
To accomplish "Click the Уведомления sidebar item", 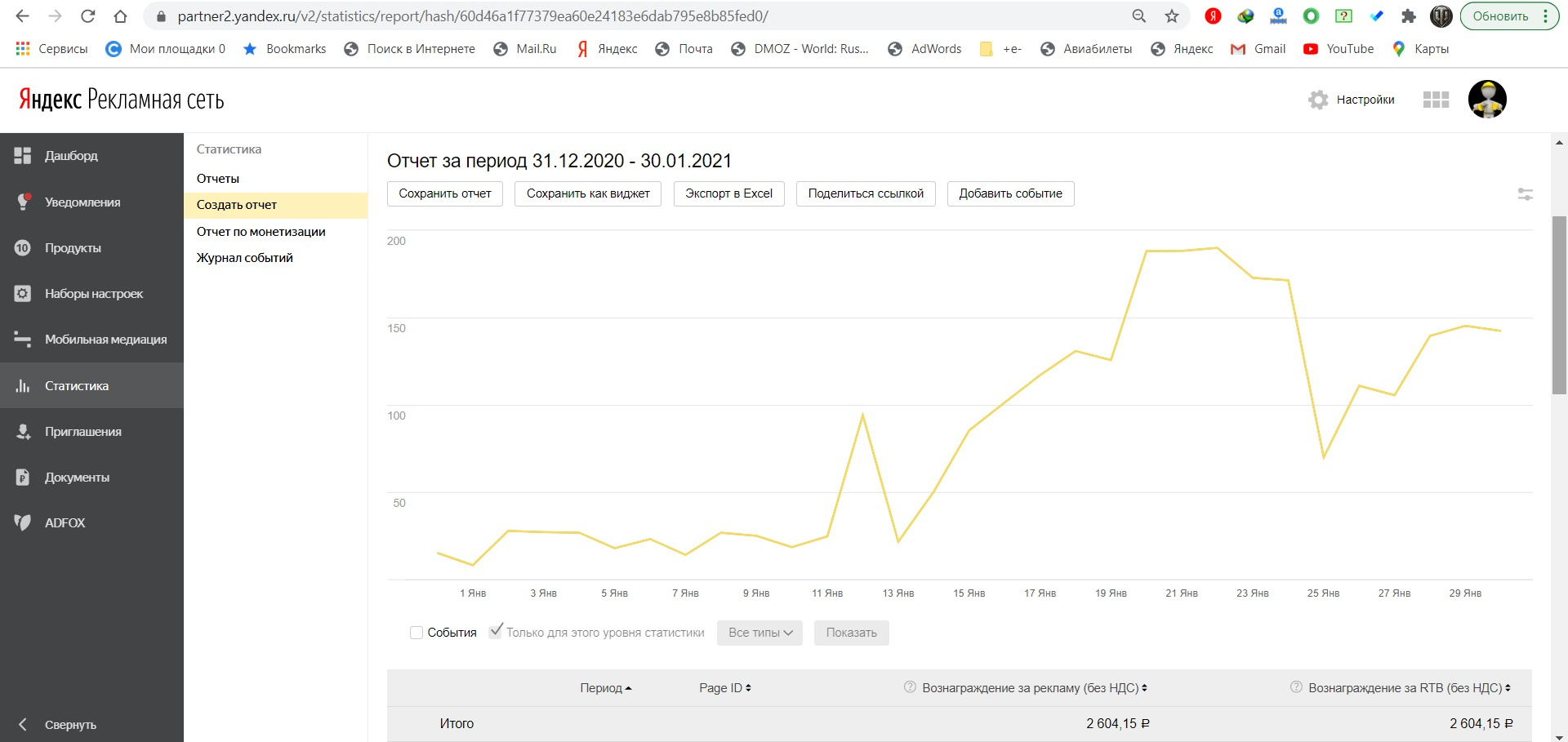I will pyautogui.click(x=91, y=202).
